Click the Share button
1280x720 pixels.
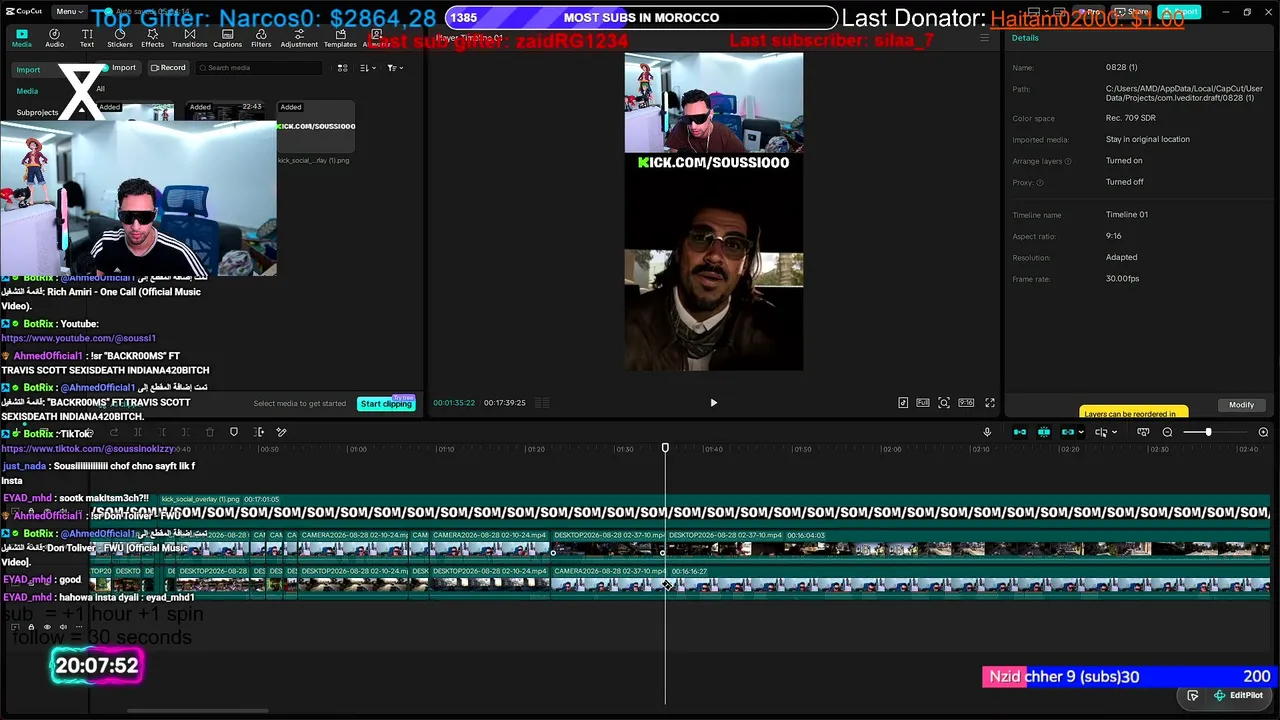point(1133,12)
